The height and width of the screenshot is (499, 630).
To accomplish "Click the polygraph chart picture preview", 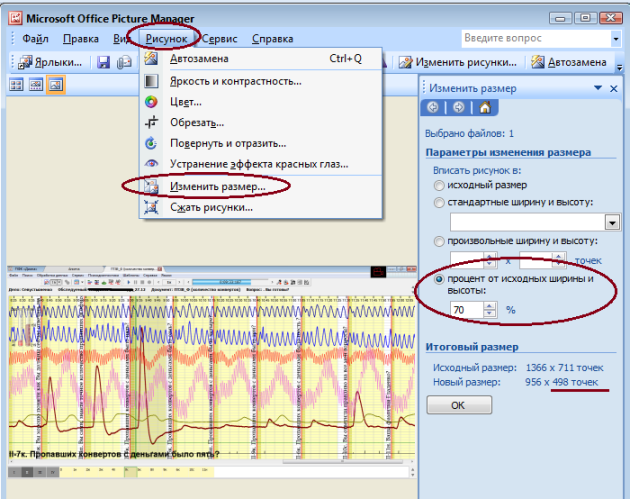I will pyautogui.click(x=212, y=372).
